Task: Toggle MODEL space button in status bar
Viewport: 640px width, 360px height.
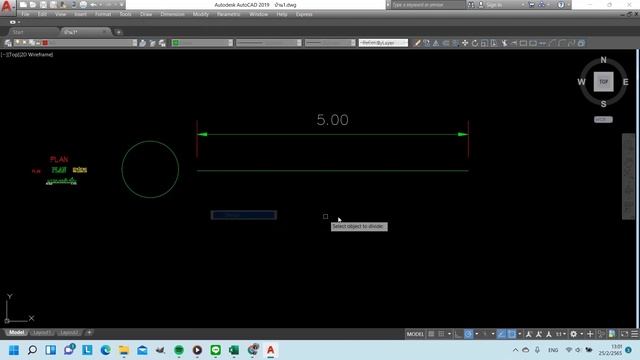Action: [x=415, y=334]
